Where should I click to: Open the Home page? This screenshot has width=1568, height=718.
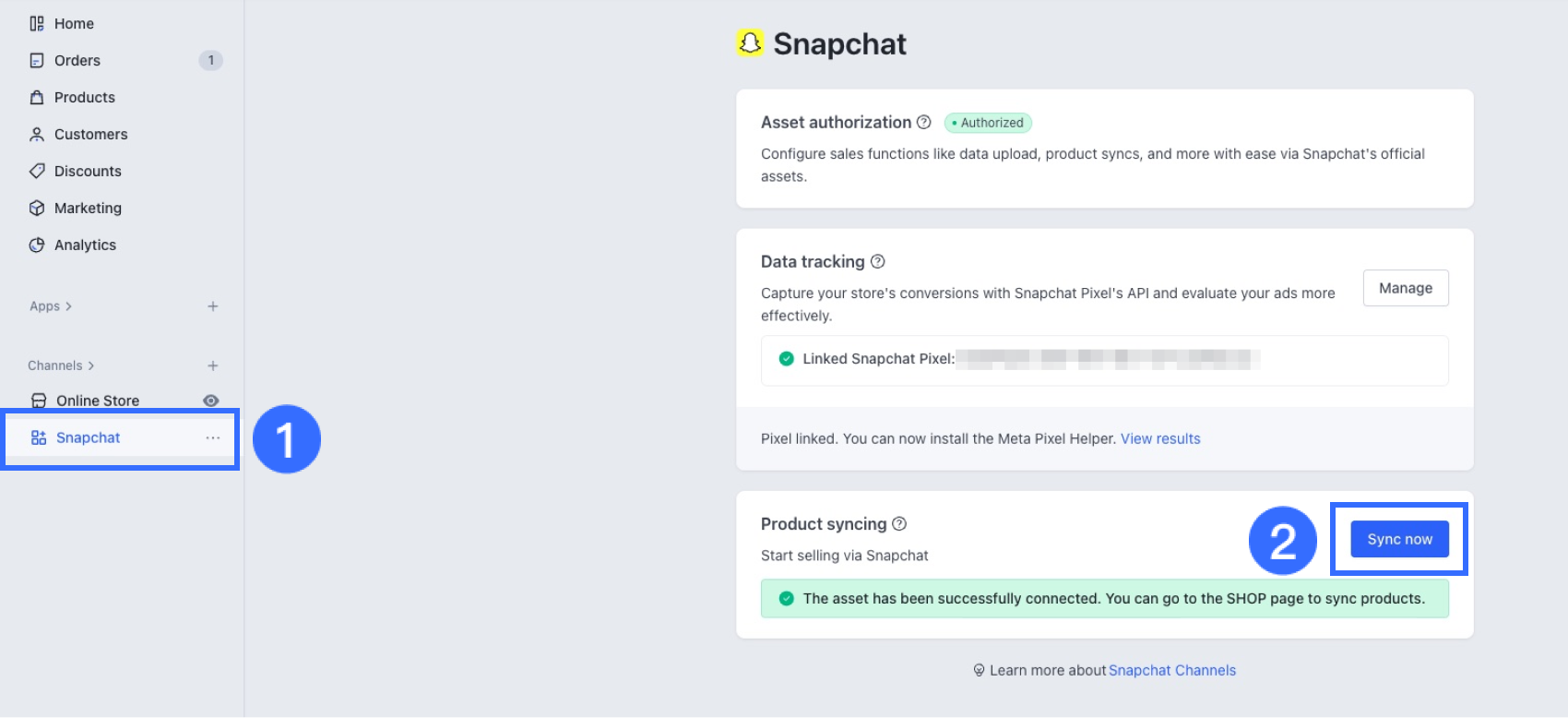click(x=74, y=23)
